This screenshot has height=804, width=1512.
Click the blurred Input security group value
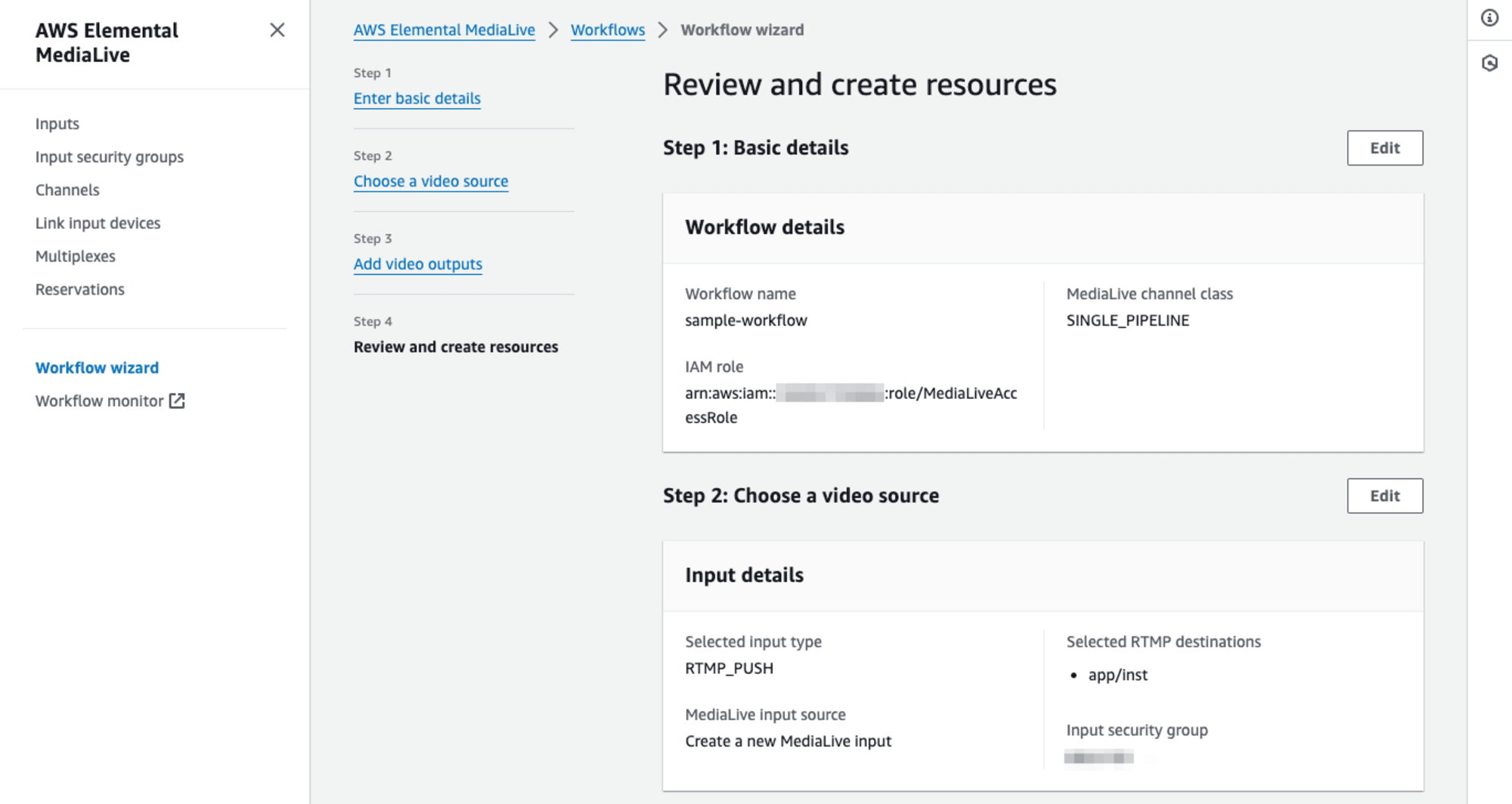coord(1099,757)
